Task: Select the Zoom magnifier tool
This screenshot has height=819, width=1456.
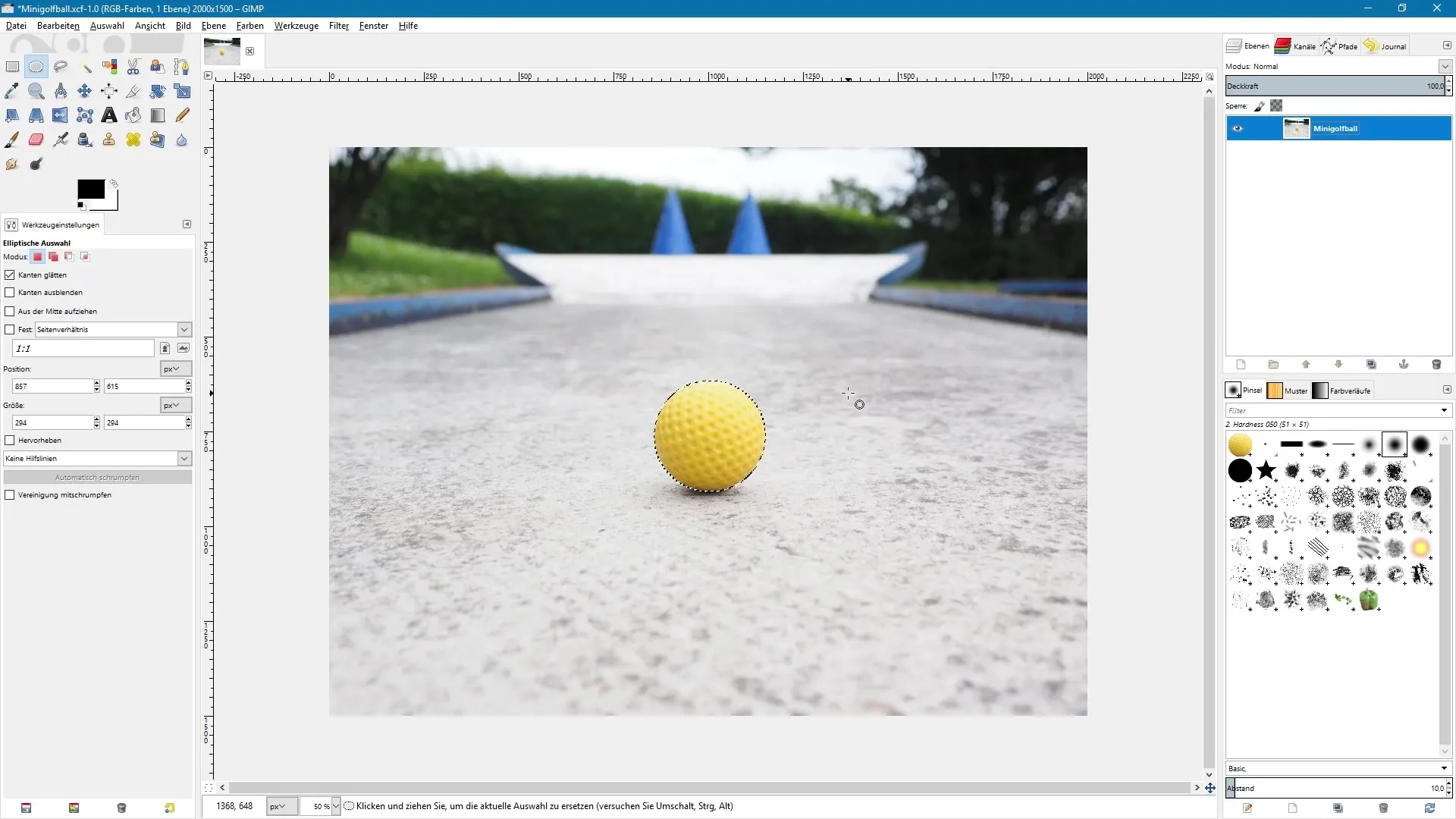Action: click(x=36, y=91)
